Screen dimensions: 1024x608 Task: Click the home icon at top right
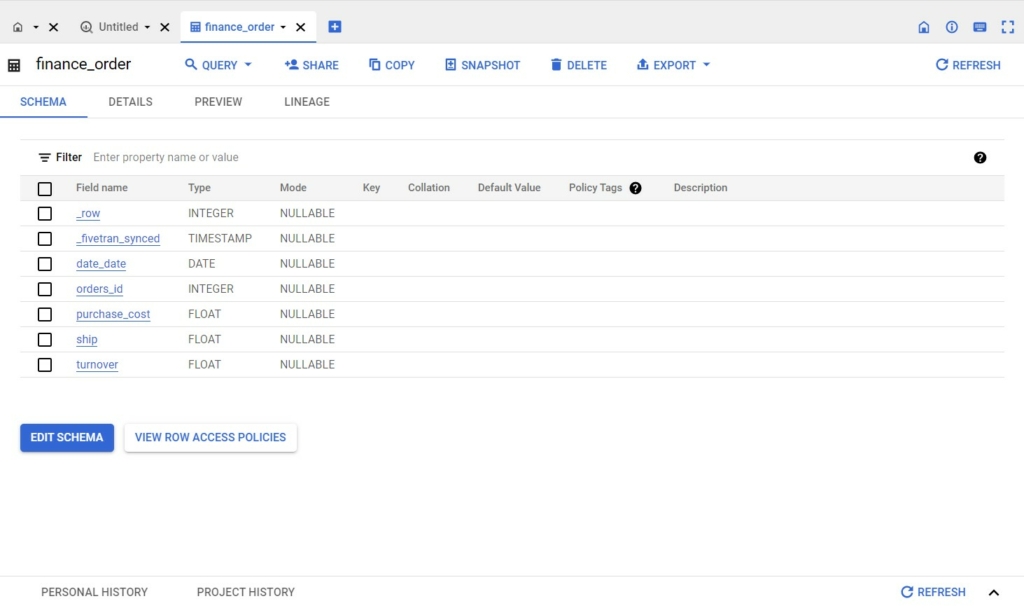(x=923, y=27)
